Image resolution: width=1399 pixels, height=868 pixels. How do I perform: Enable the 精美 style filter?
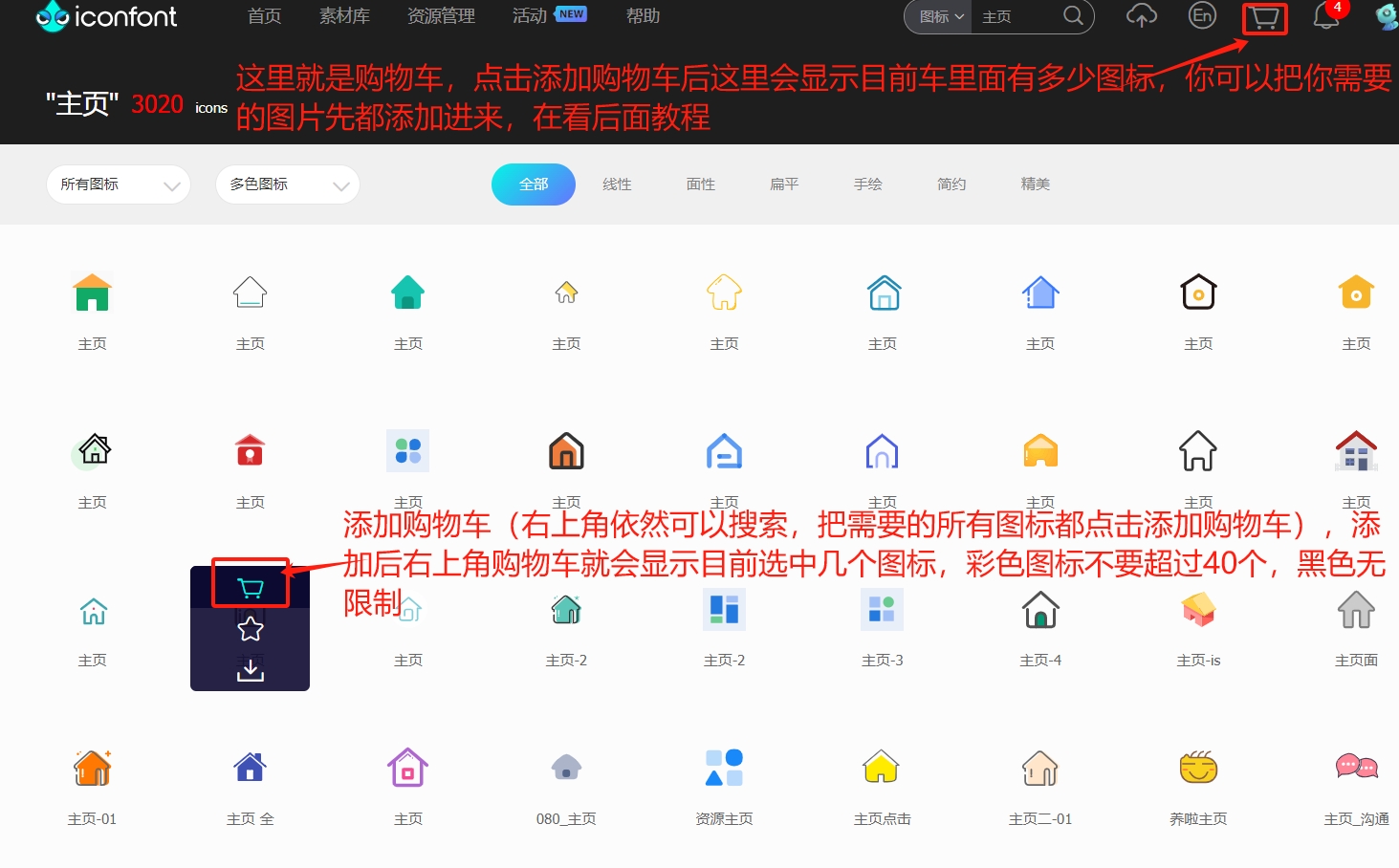coord(1035,184)
